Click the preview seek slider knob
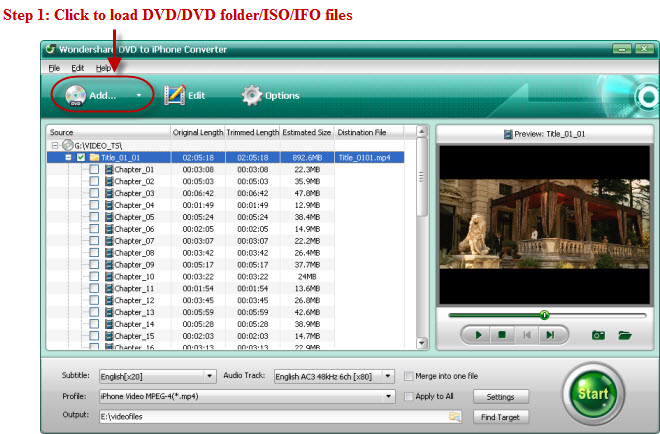This screenshot has width=660, height=434. pyautogui.click(x=544, y=315)
